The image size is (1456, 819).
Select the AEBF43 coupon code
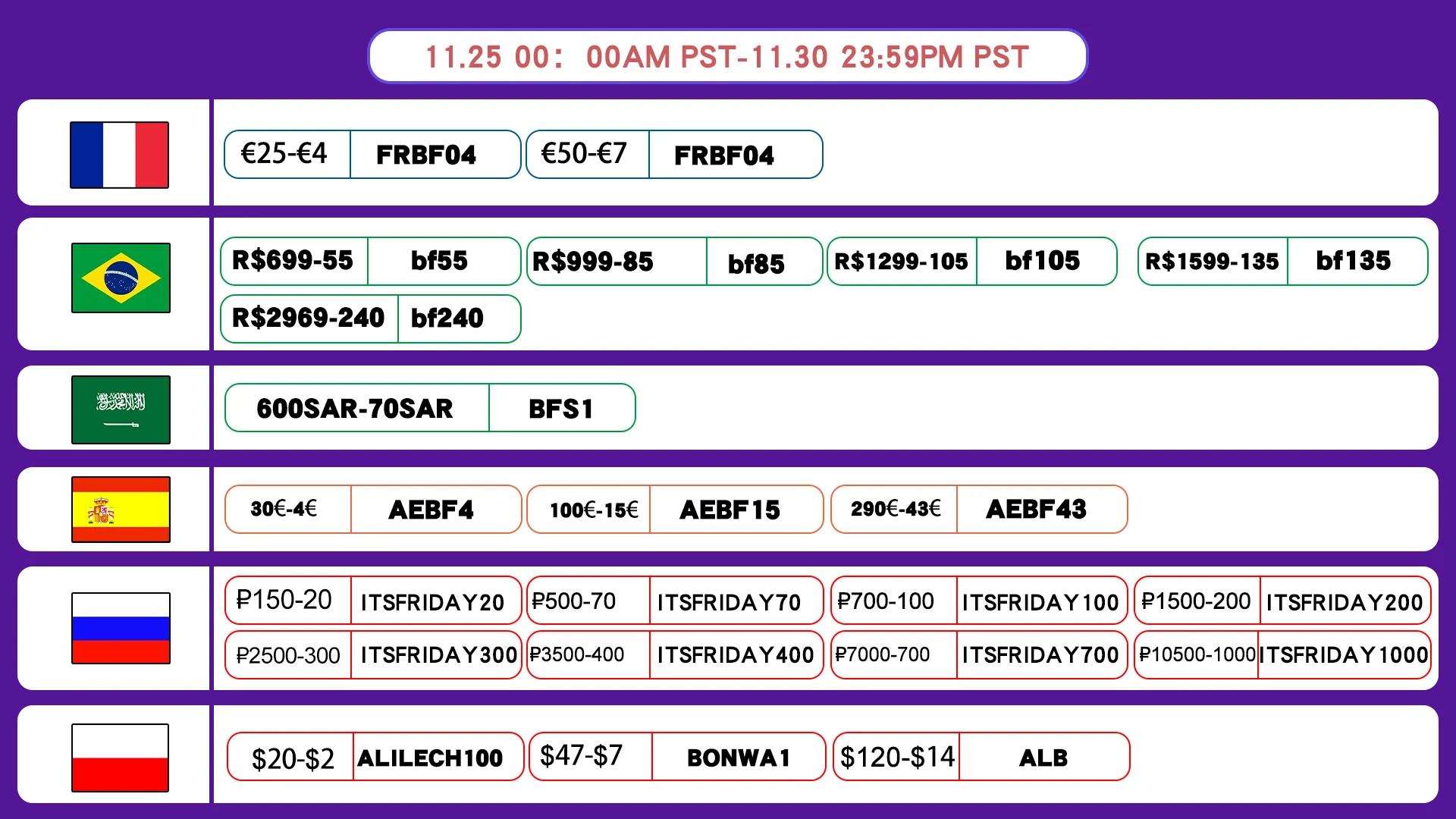tap(1036, 509)
